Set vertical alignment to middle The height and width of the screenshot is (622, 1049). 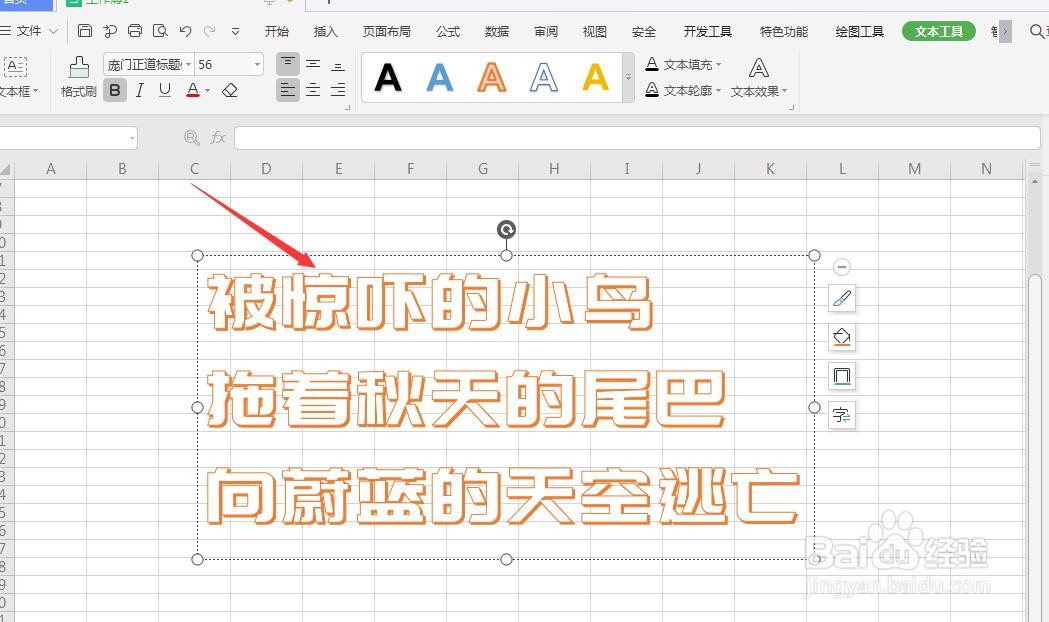click(x=313, y=64)
